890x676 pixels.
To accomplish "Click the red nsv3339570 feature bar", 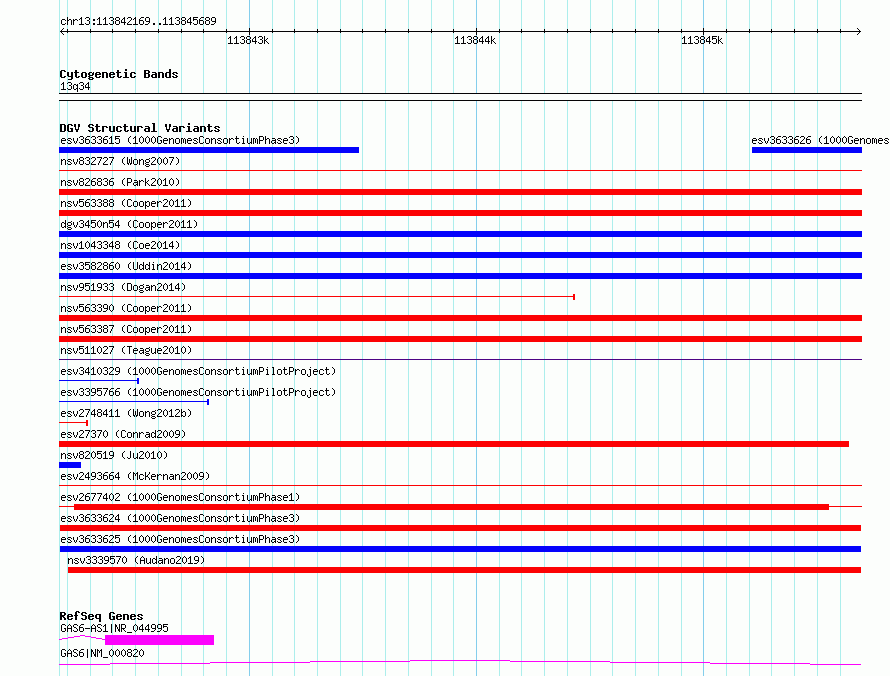I will pyautogui.click(x=464, y=570).
